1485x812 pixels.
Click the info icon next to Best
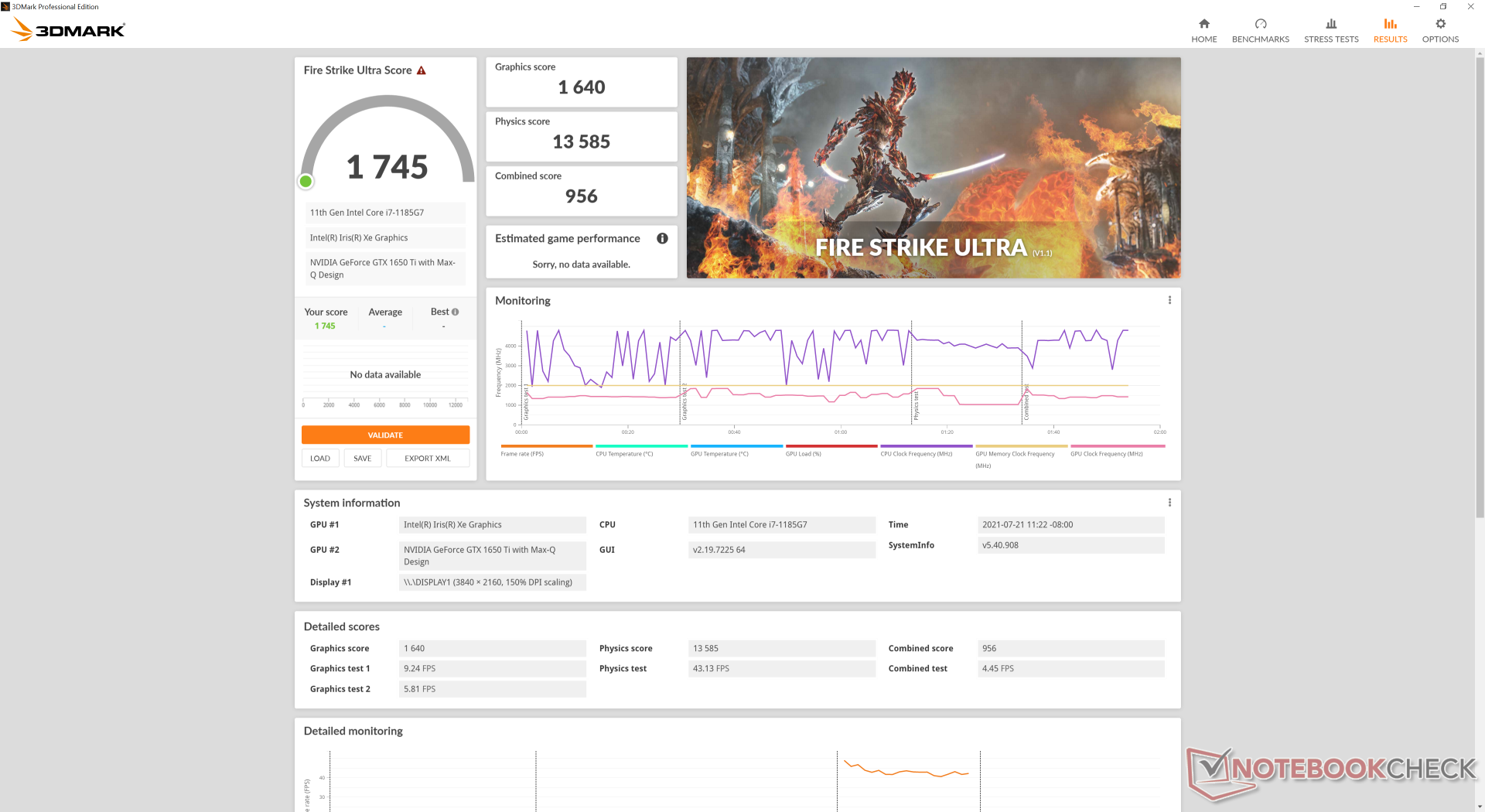pyautogui.click(x=456, y=312)
